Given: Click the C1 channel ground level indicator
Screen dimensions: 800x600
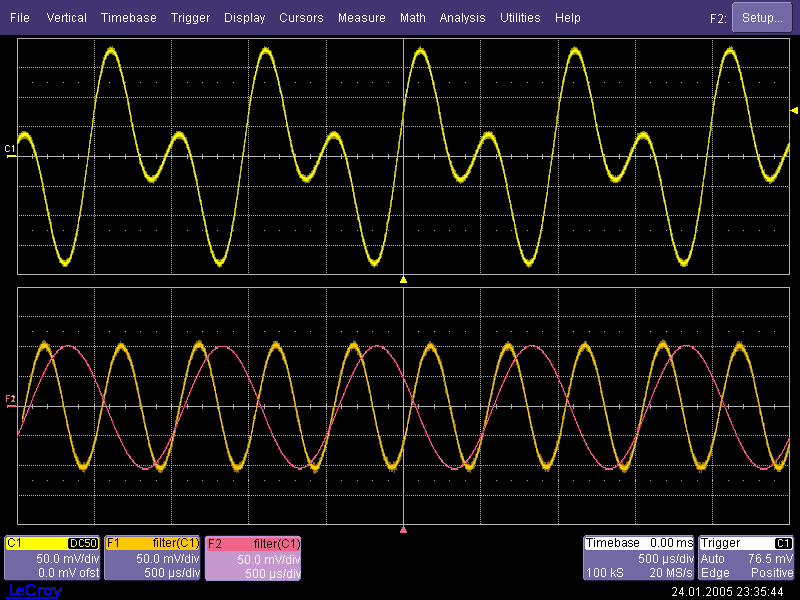Looking at the screenshot, I should (10, 149).
